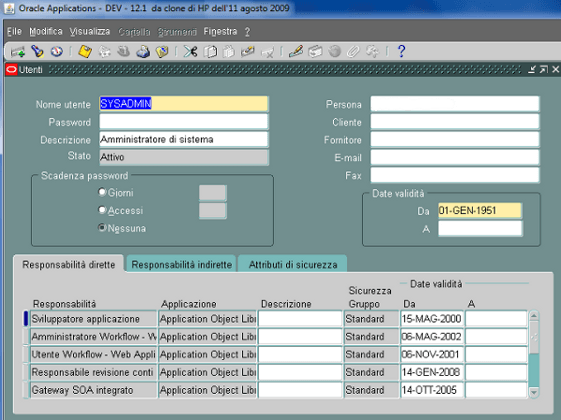Open Find with the flashlight icon
This screenshot has height=420, width=561.
click(37, 52)
